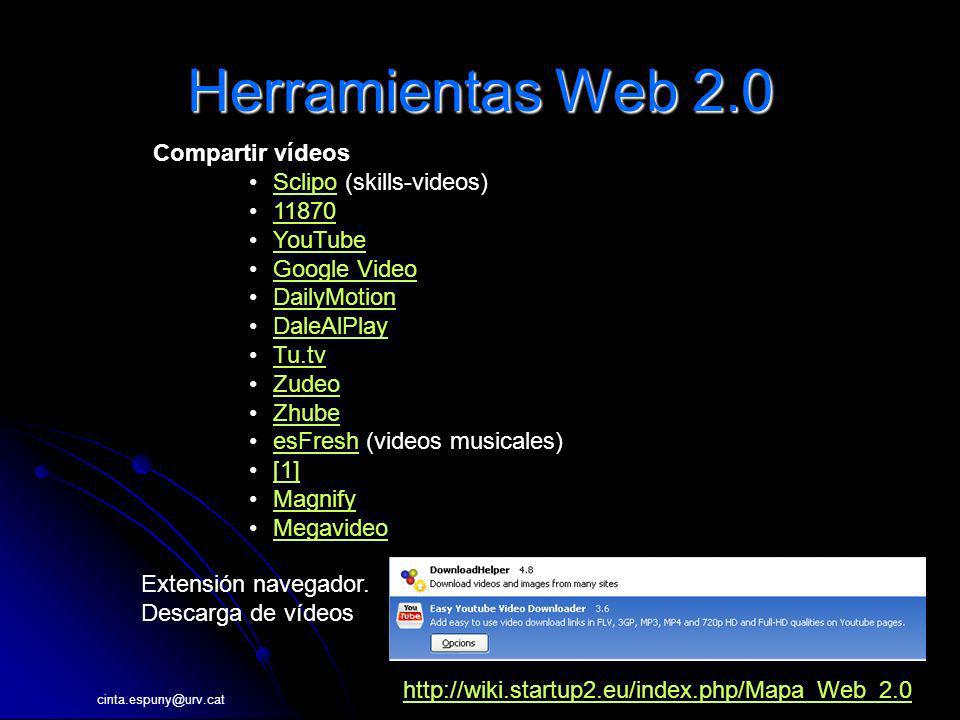960x720 pixels.
Task: Click the Herramientas Web 2.0 title
Action: coord(481,92)
